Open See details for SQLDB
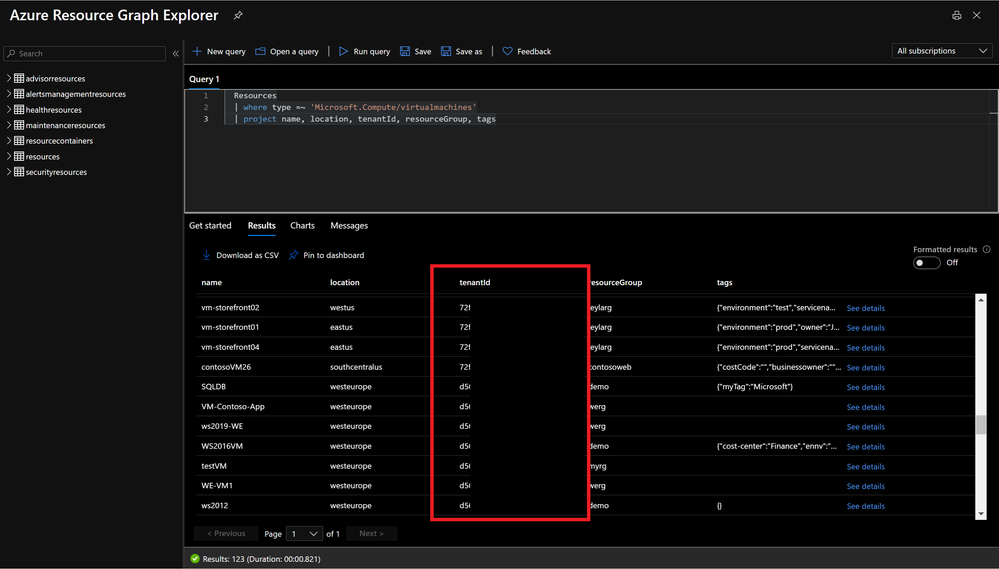This screenshot has height=569, width=999. tap(865, 387)
